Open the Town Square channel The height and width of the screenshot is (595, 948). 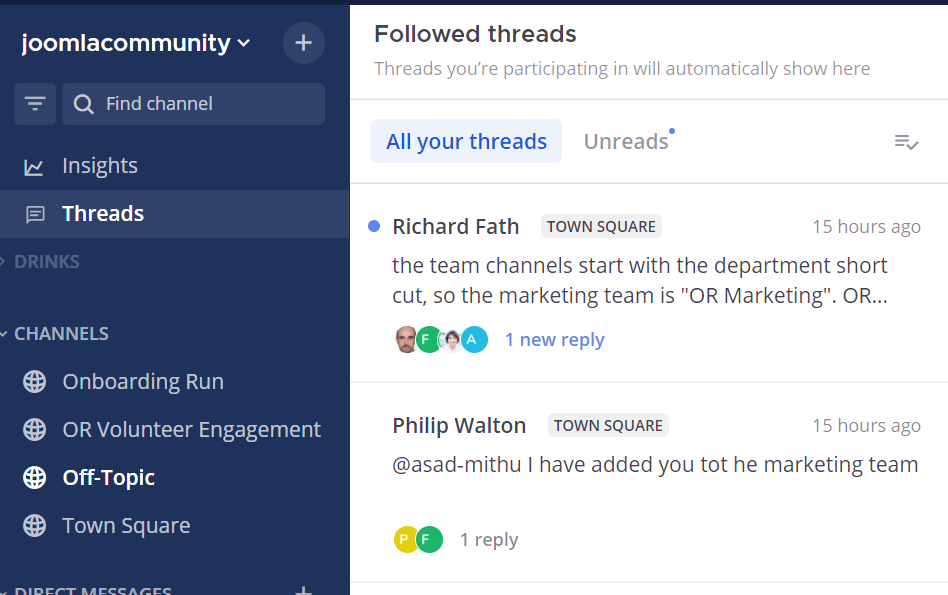point(126,526)
